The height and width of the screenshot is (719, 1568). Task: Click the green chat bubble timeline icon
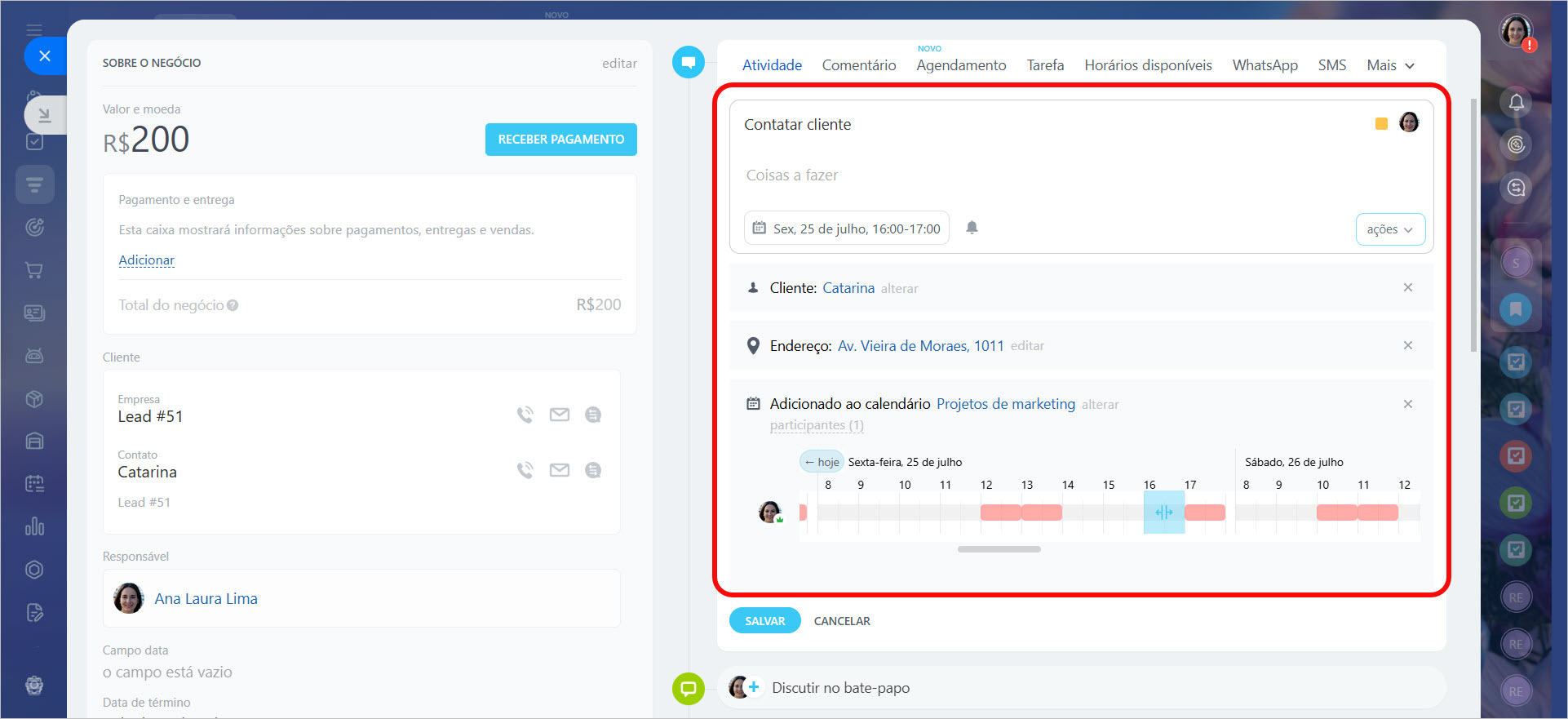click(x=689, y=688)
